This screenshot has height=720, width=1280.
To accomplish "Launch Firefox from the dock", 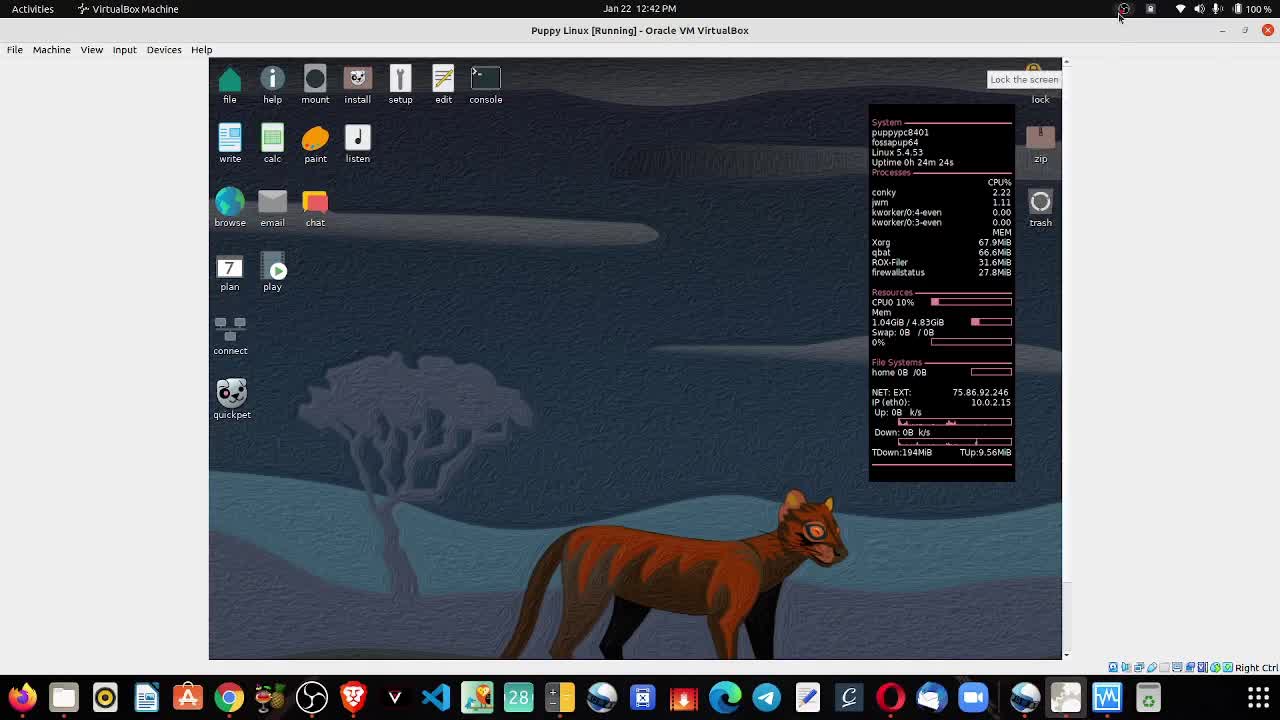I will coord(22,697).
